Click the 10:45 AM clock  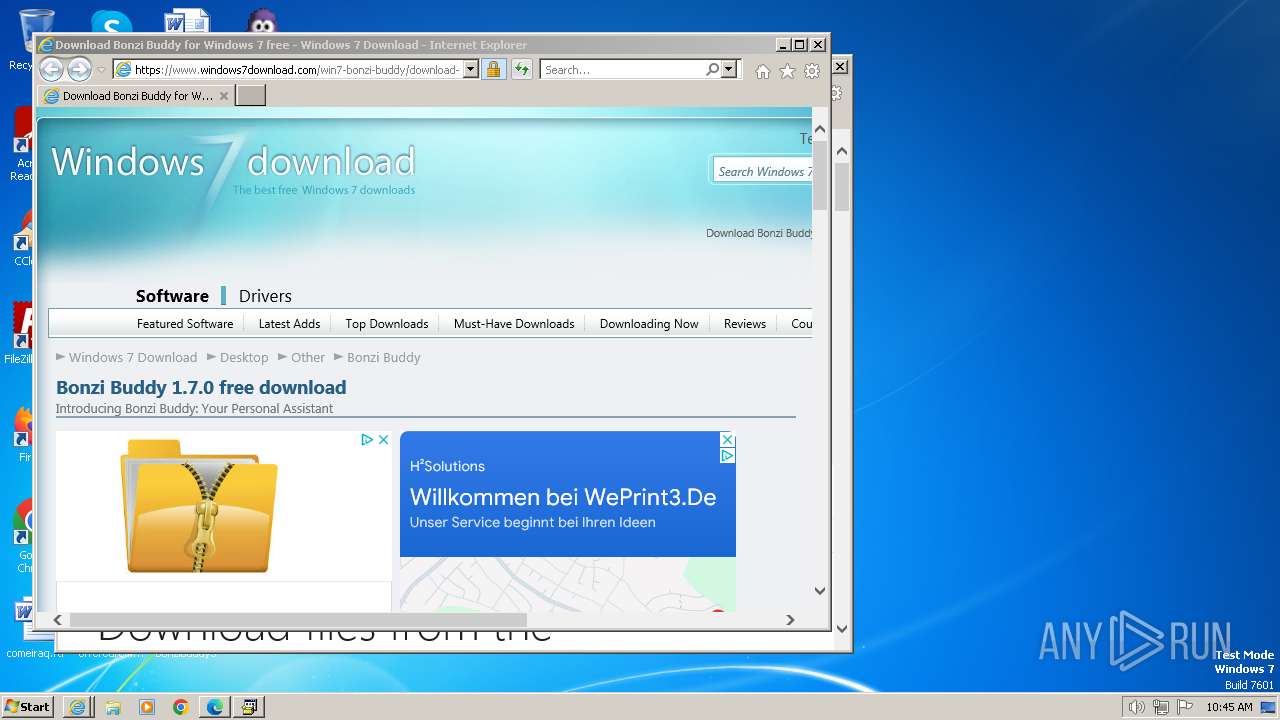click(x=1229, y=707)
